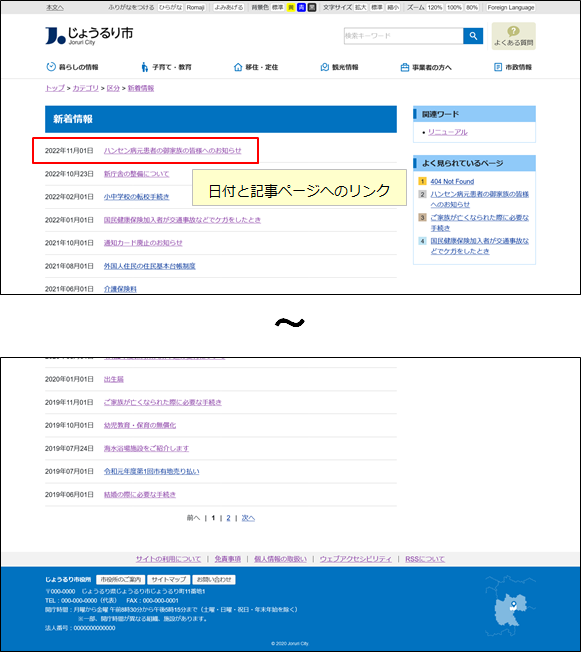This screenshot has width=581, height=652.
Task: Open 令和元年度第1回市有地売り払い article
Action: tap(151, 472)
